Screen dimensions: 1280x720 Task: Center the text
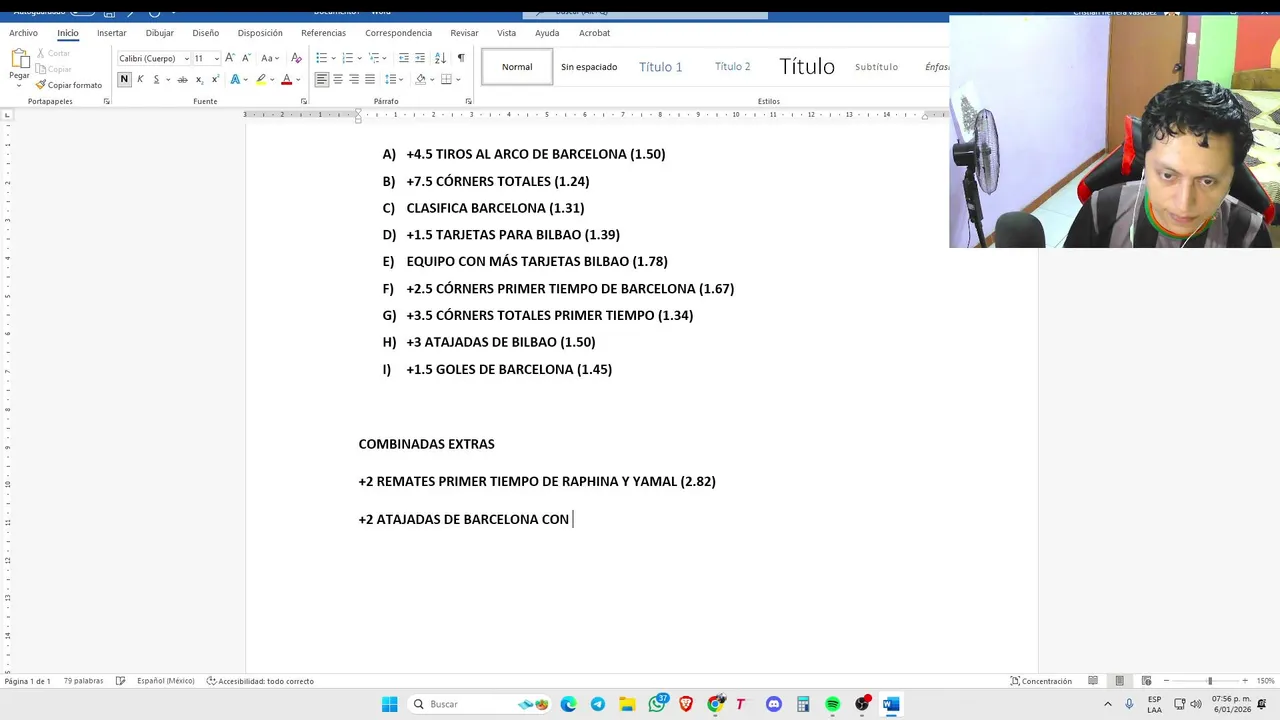[338, 79]
